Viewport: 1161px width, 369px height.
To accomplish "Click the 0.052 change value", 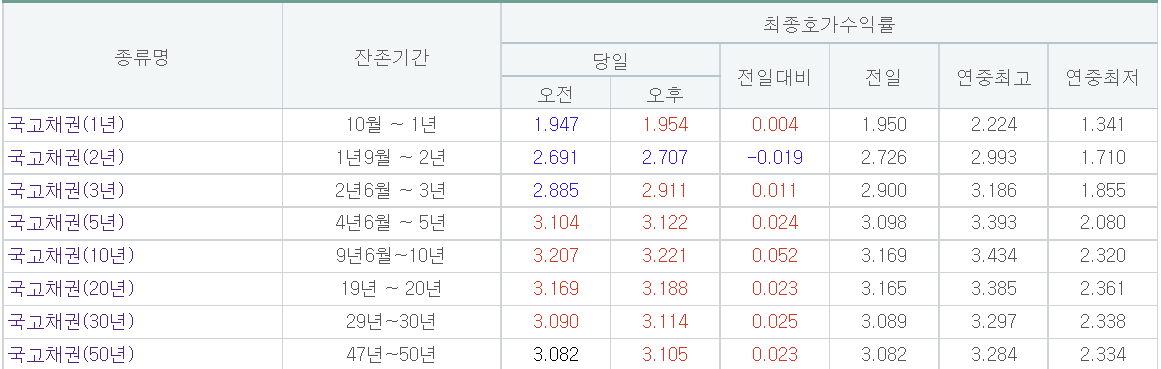I will click(774, 256).
